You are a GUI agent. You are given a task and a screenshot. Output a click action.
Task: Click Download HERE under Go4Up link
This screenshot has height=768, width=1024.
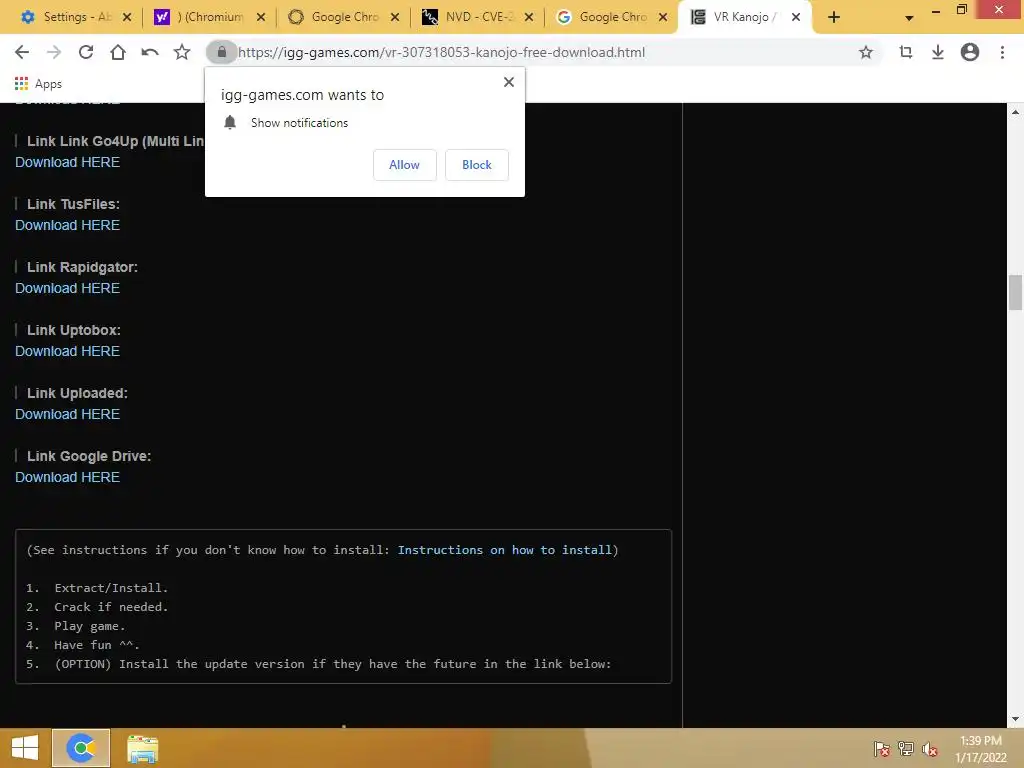[67, 162]
